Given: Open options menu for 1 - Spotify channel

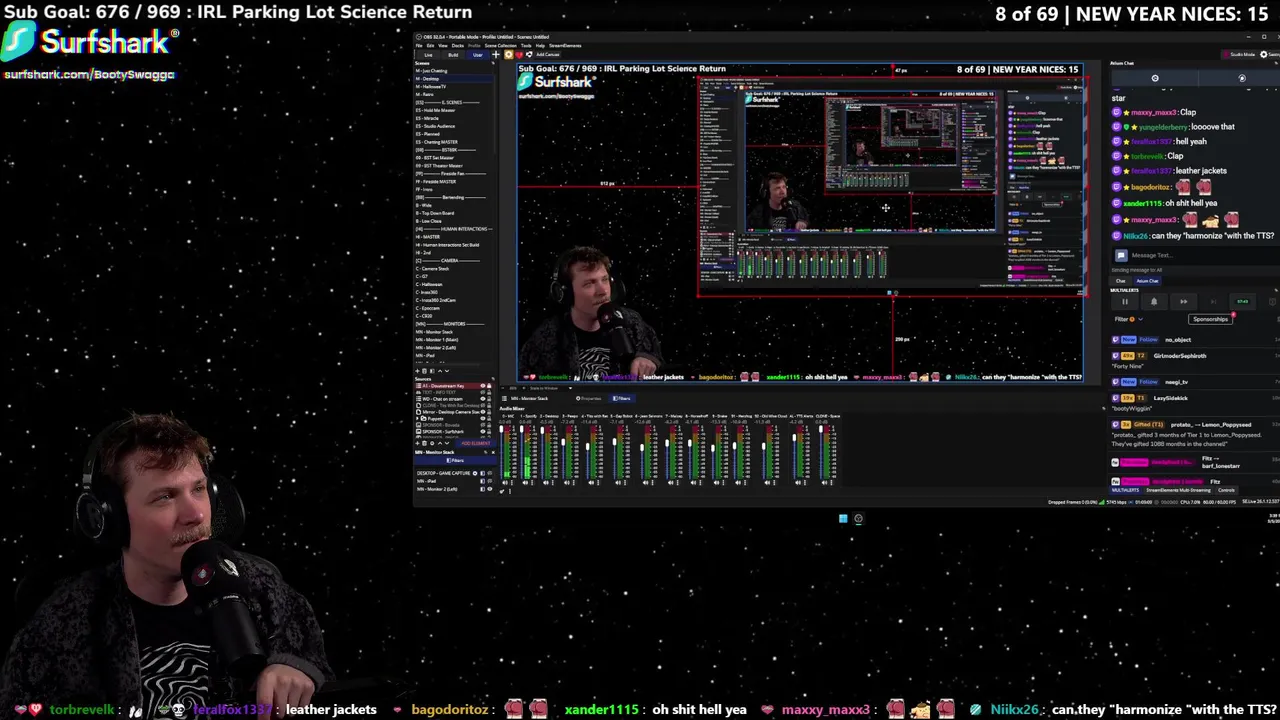Looking at the screenshot, I should point(532,483).
